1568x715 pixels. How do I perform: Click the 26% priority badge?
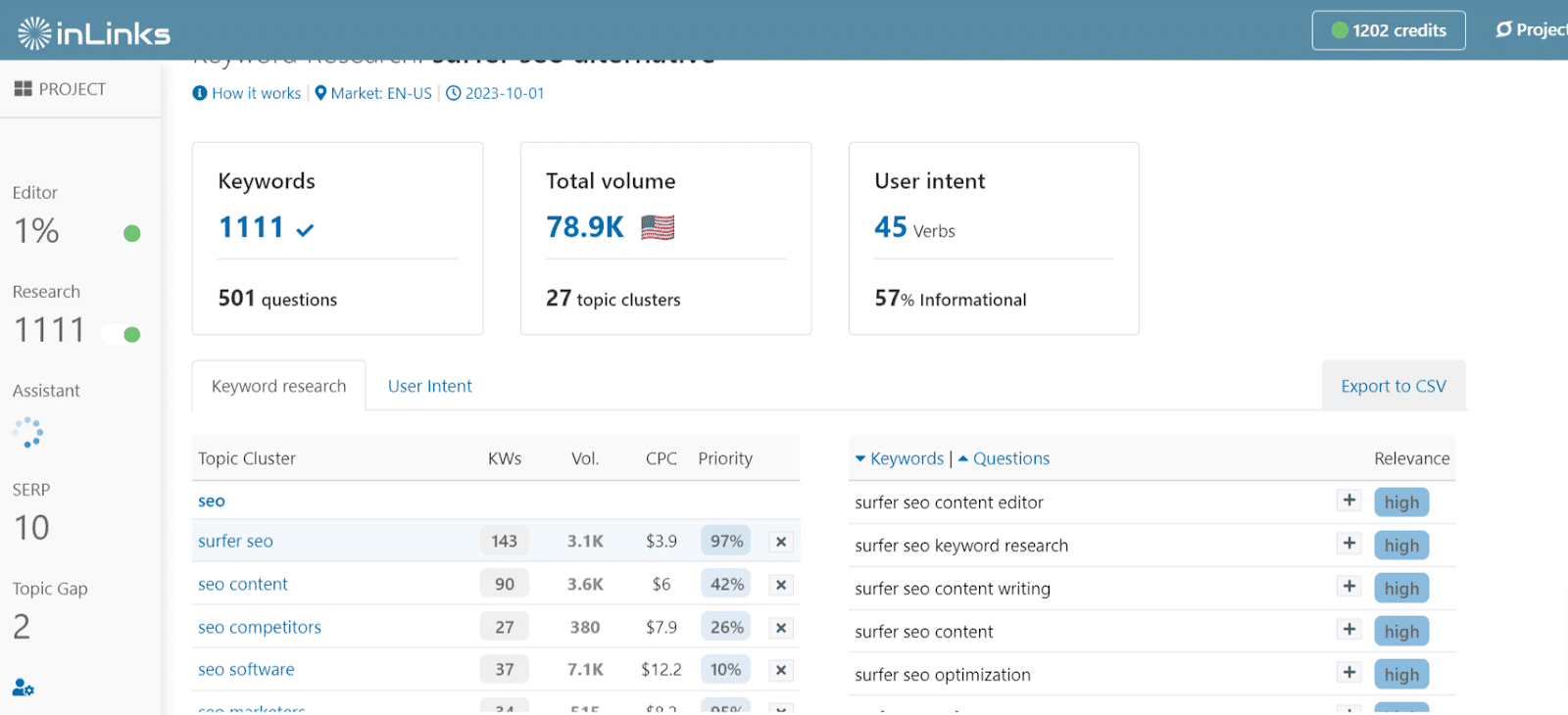pos(726,627)
